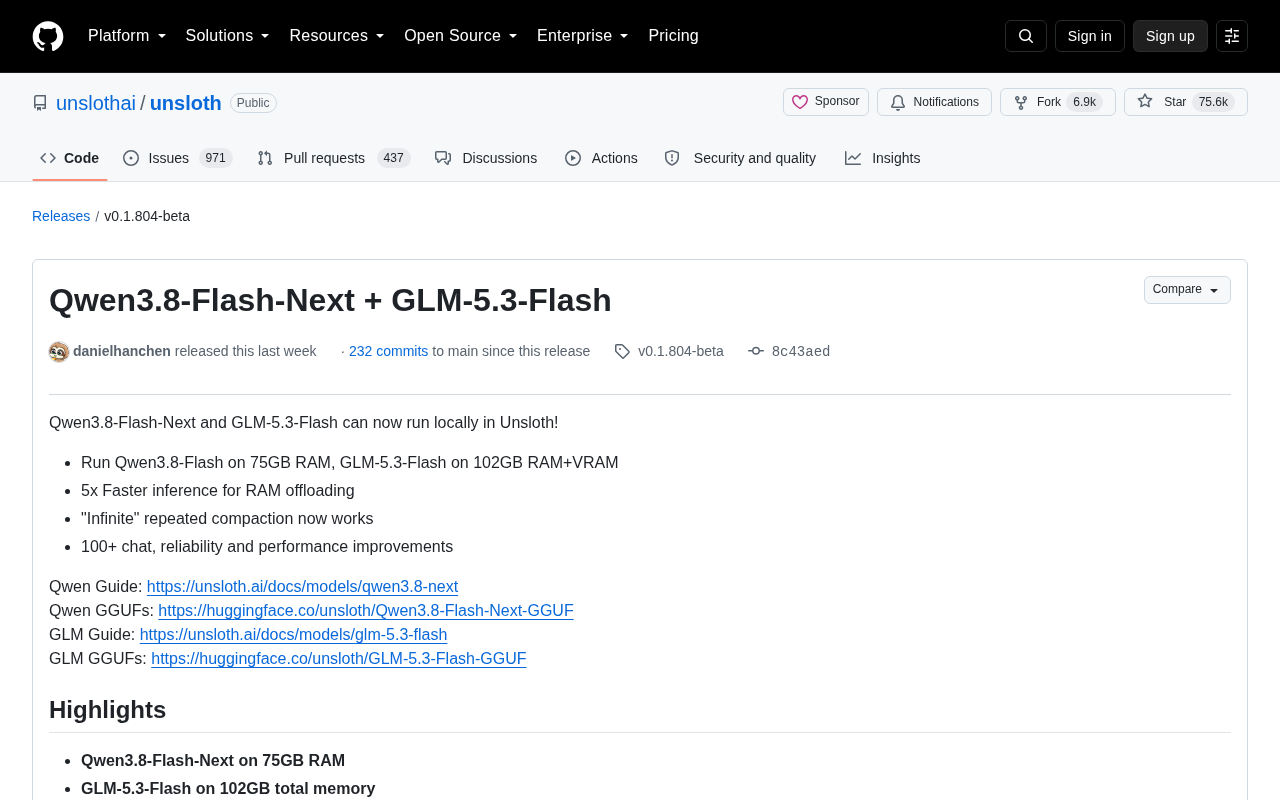
Task: Open the GLM Guide docs link
Action: click(x=293, y=635)
